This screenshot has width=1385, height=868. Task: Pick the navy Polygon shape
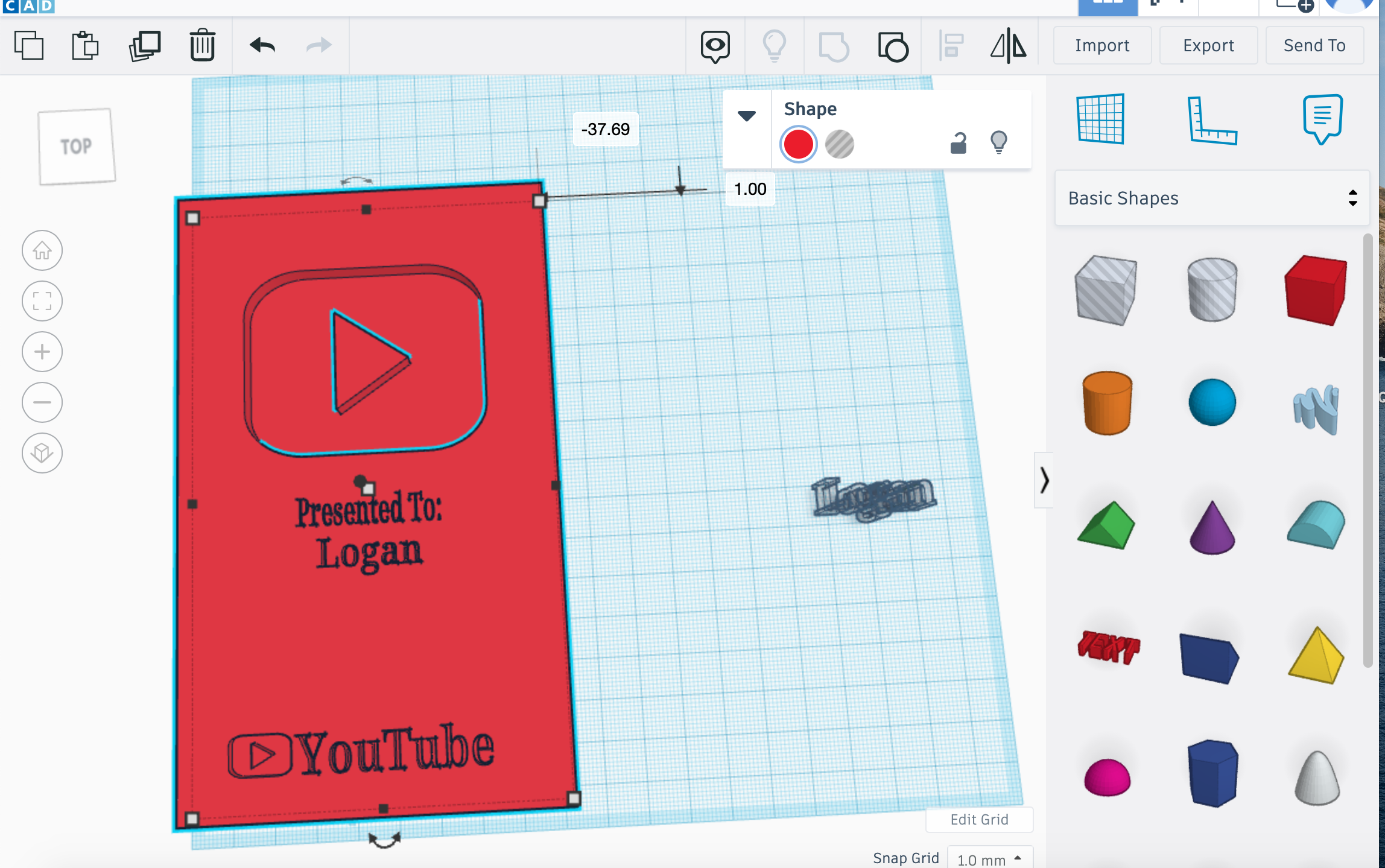[x=1212, y=773]
